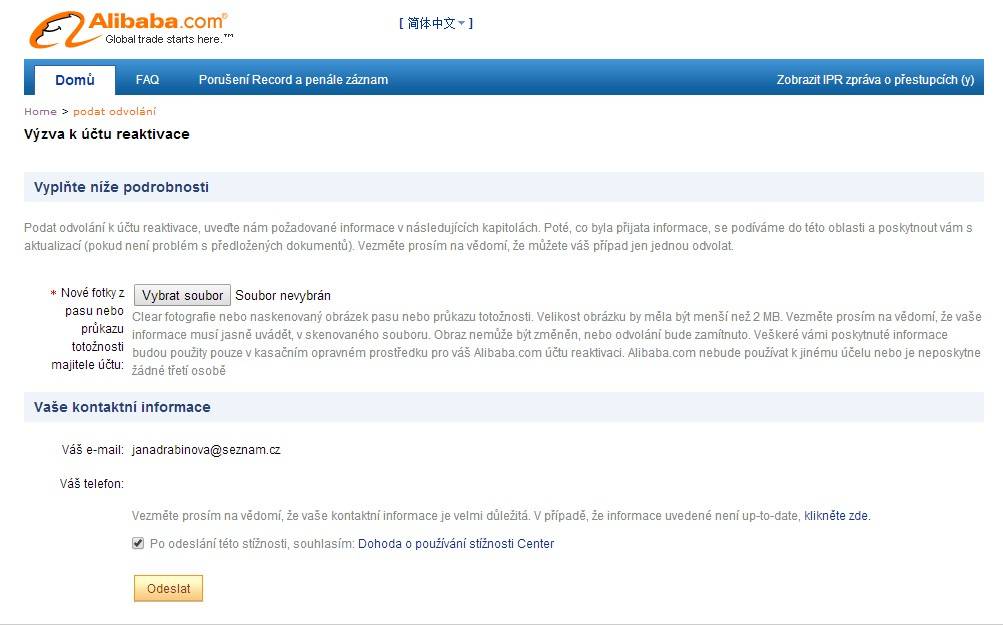The width and height of the screenshot is (1003, 627).
Task: Click the Vyplňte níže podrobnosti section header
Action: tap(503, 187)
